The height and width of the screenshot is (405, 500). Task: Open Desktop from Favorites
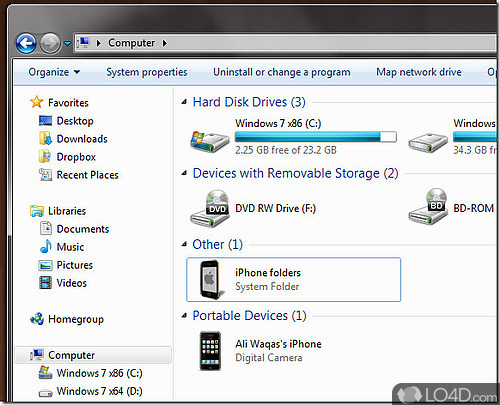[x=75, y=121]
